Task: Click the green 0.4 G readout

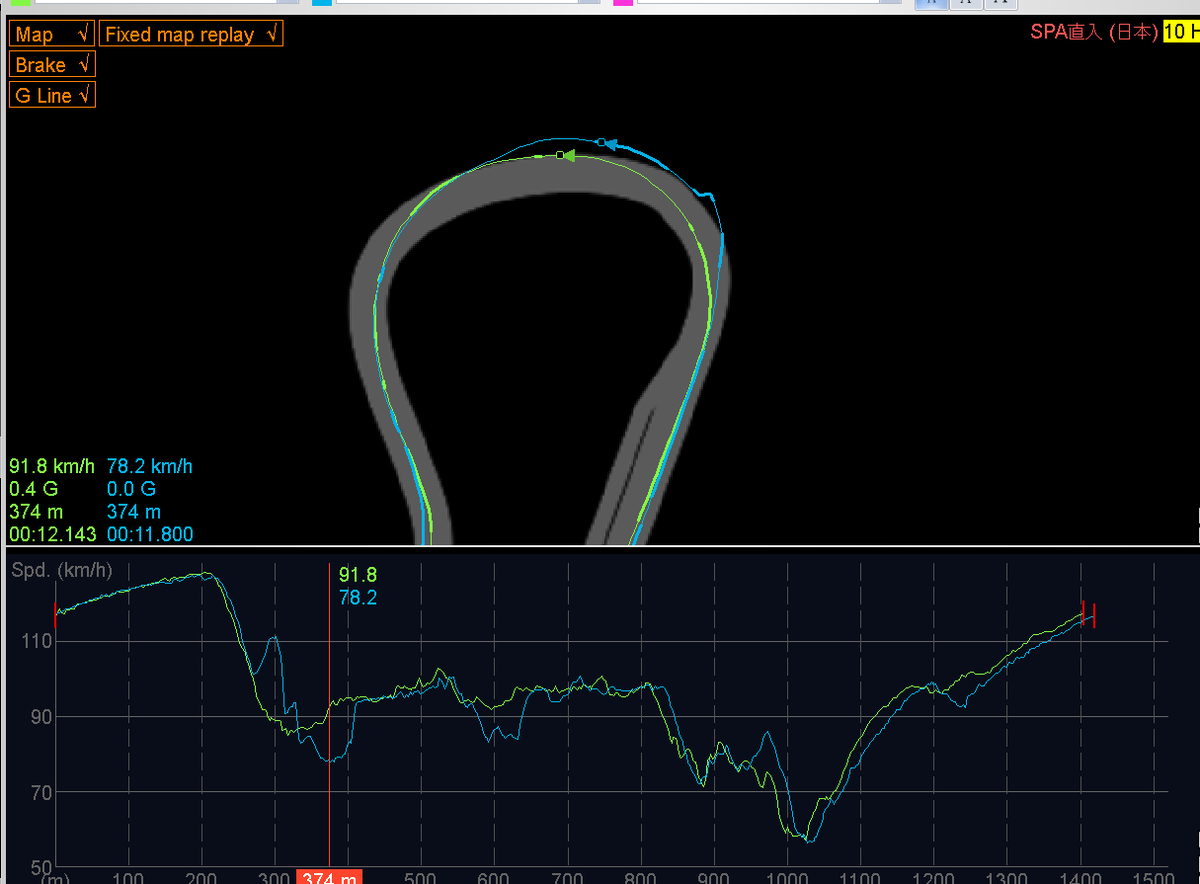Action: [33, 489]
